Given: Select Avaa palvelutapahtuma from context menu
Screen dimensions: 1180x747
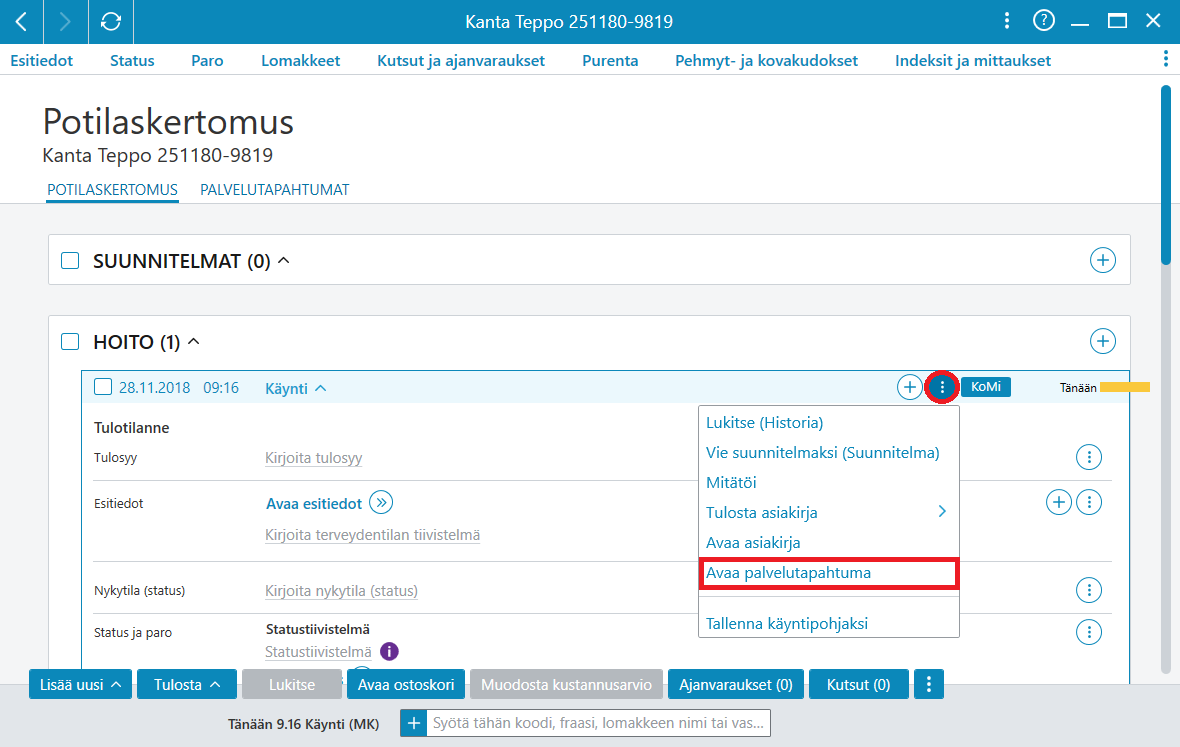Looking at the screenshot, I should 828,573.
